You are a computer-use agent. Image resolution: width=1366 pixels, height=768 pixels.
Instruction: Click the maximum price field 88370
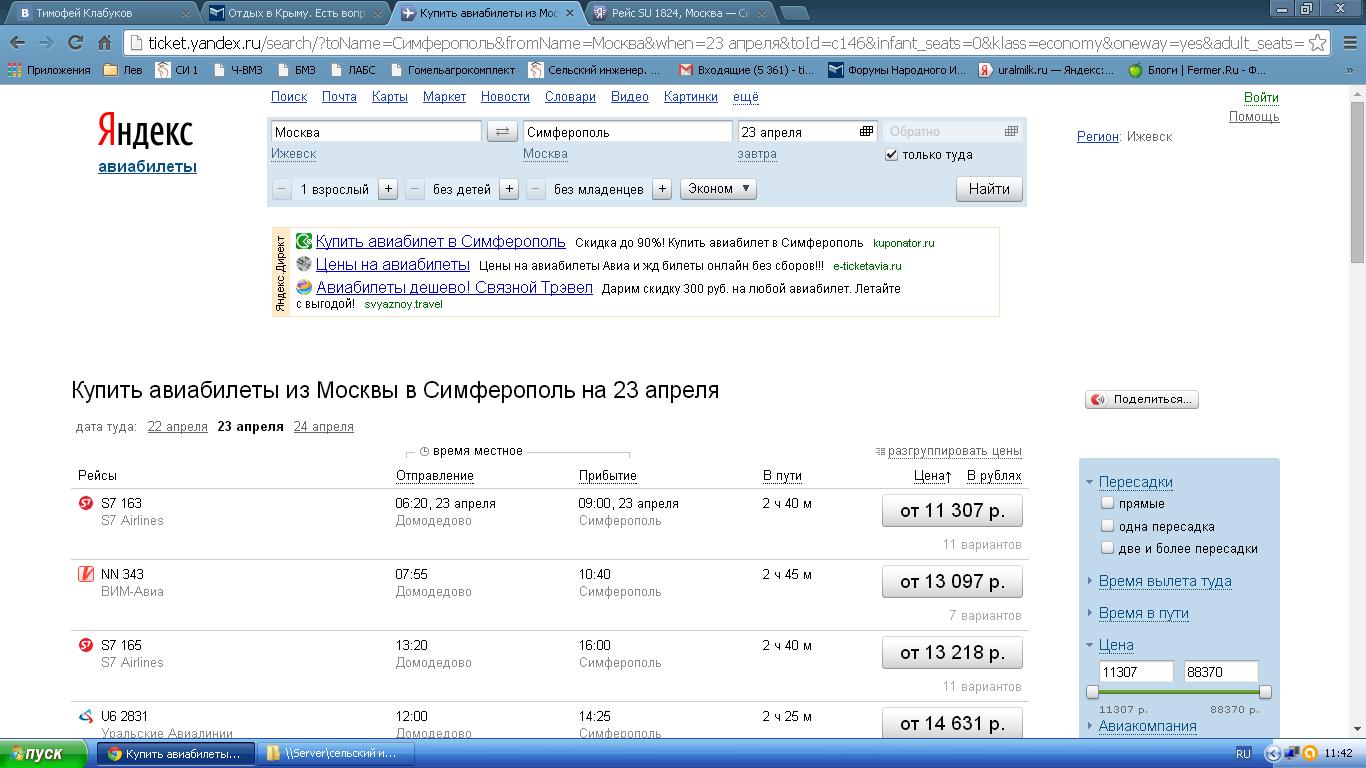1221,672
